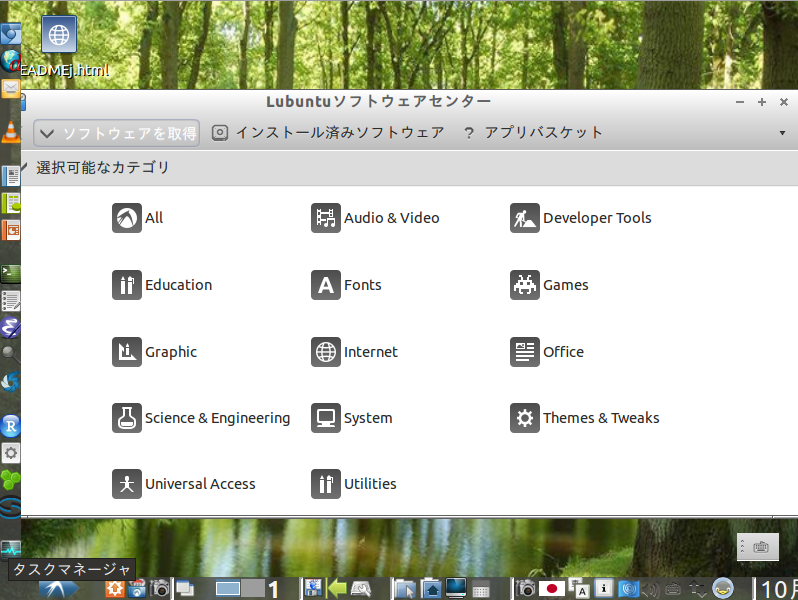This screenshot has height=600, width=798.
Task: Open volume control in system tray
Action: pyautogui.click(x=651, y=590)
